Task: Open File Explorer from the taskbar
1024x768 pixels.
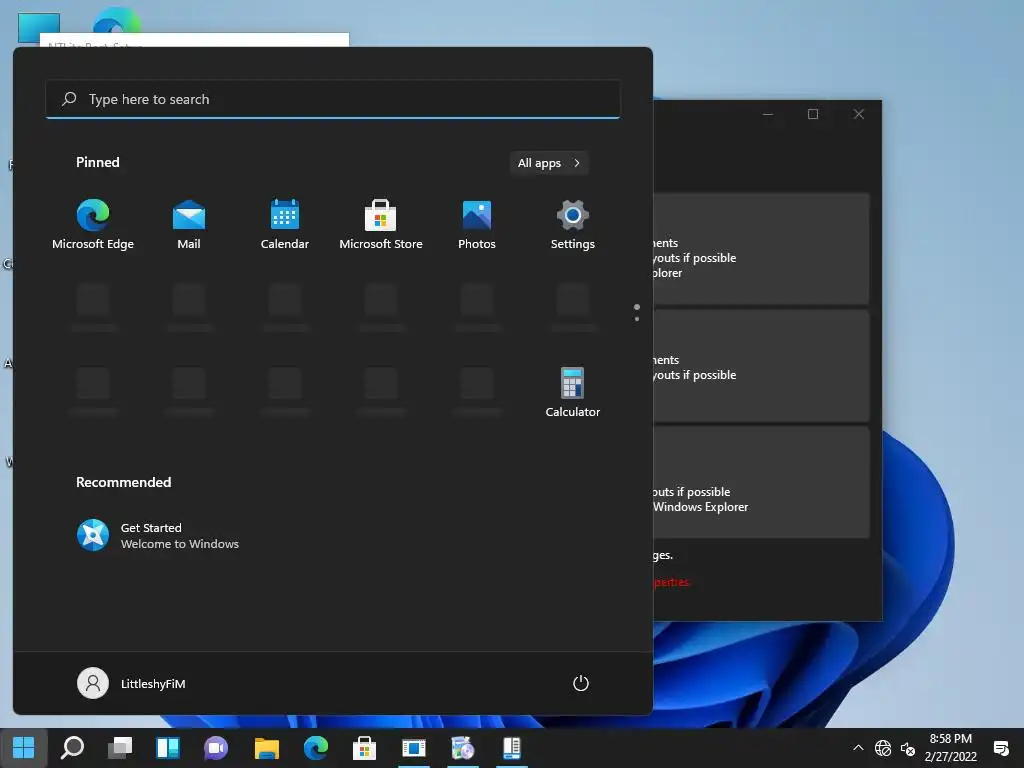Action: [266, 748]
